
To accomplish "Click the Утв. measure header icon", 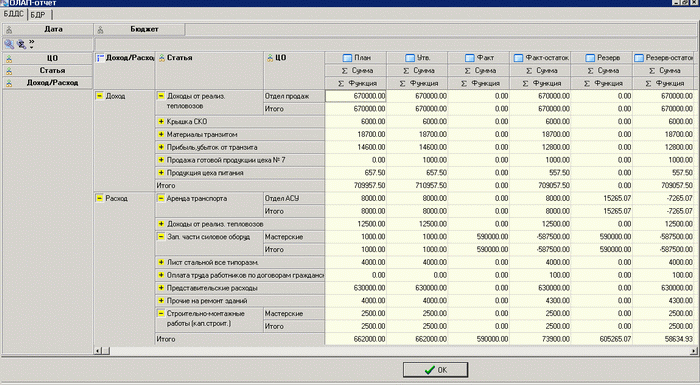I will click(410, 58).
